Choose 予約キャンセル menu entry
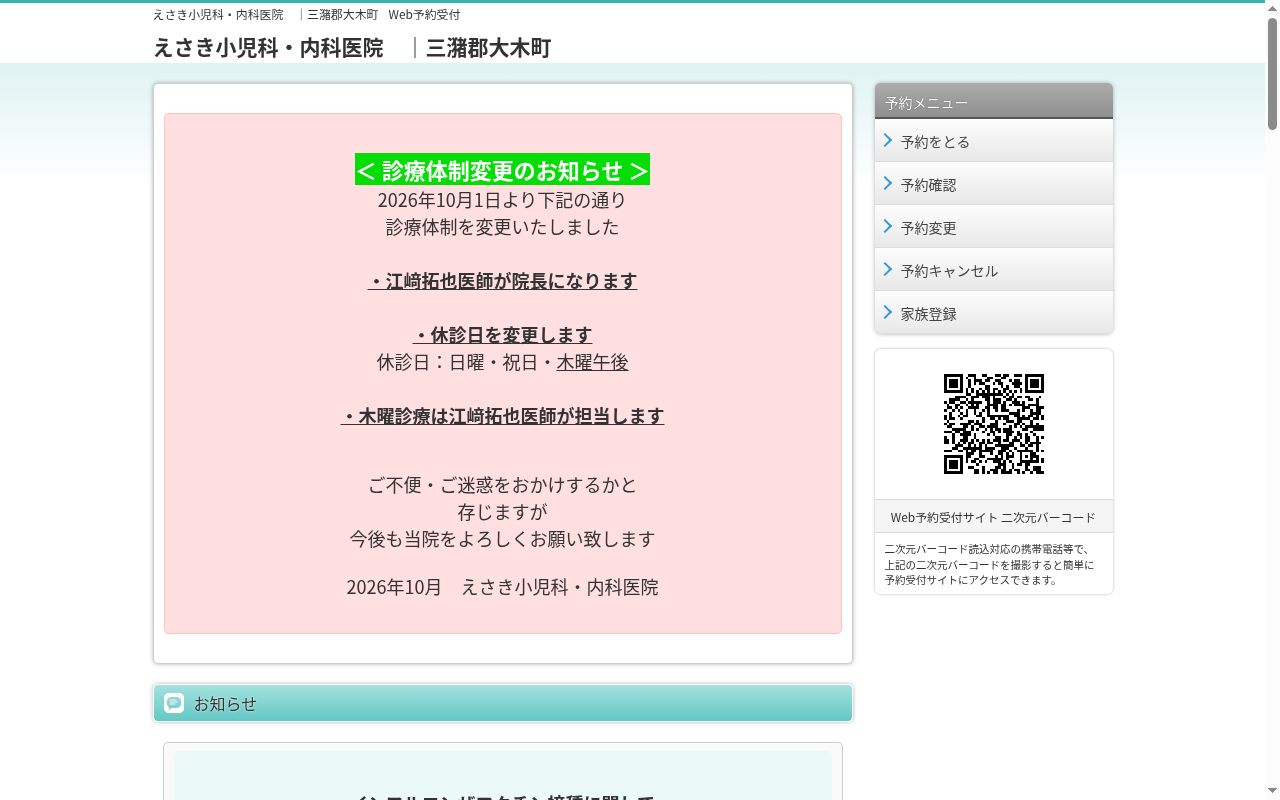This screenshot has width=1280, height=800. point(994,270)
